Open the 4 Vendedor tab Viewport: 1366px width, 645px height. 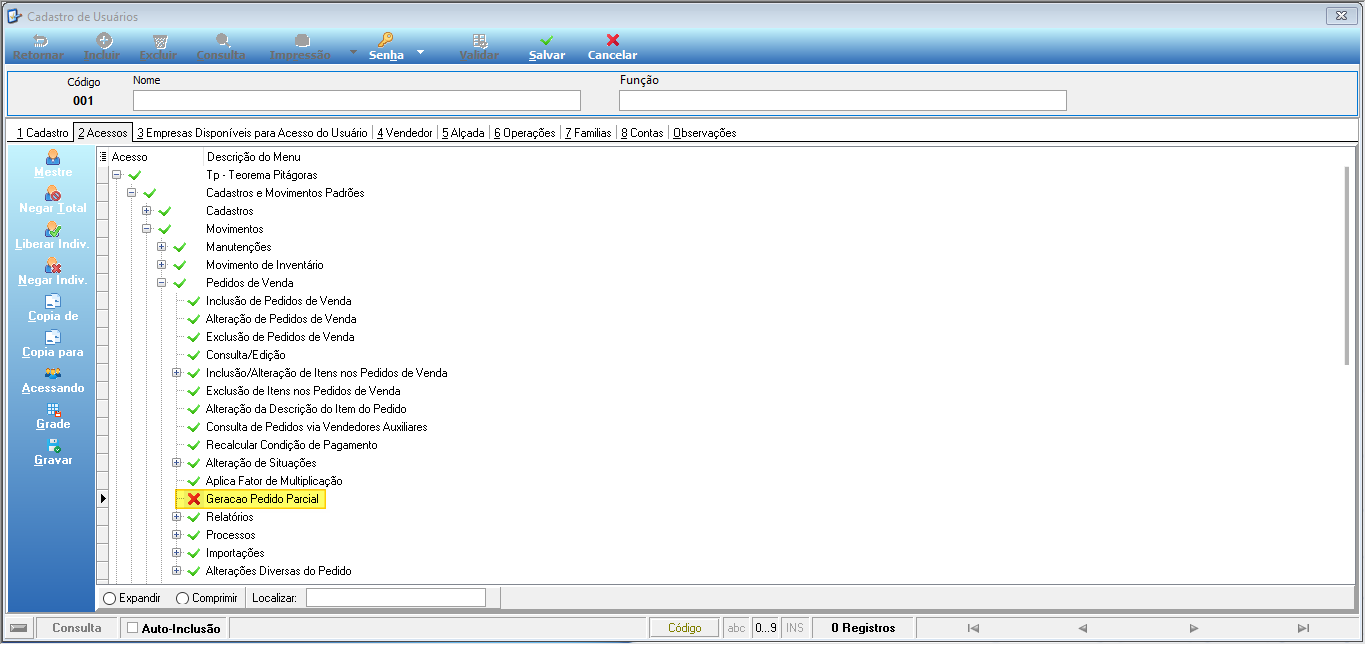(x=404, y=133)
